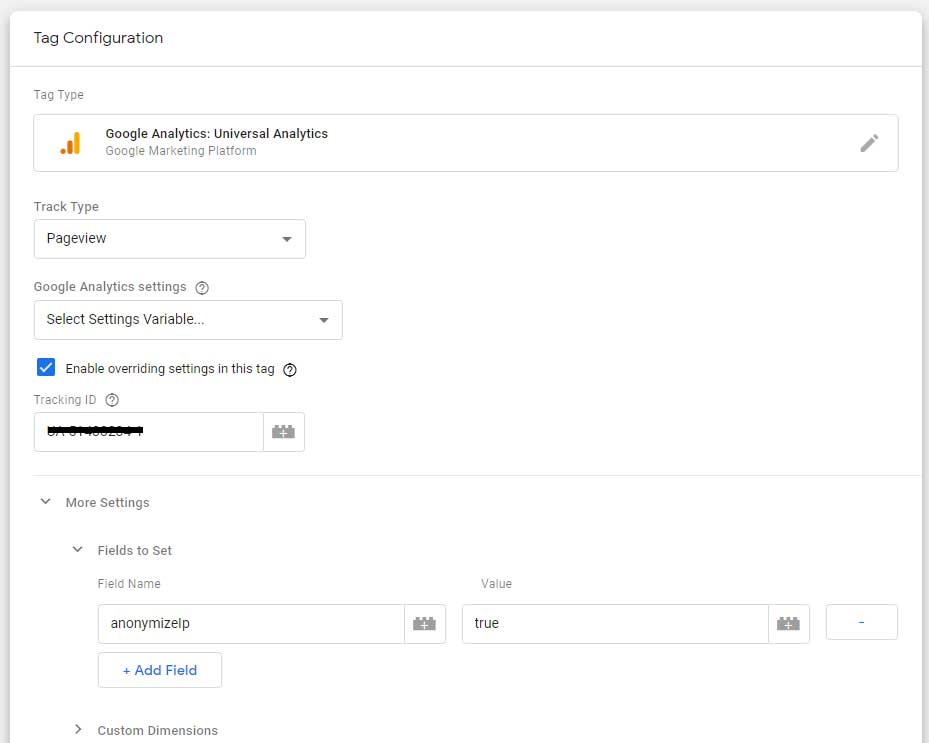
Task: Open the Track Type Pageview dropdown
Action: point(170,239)
